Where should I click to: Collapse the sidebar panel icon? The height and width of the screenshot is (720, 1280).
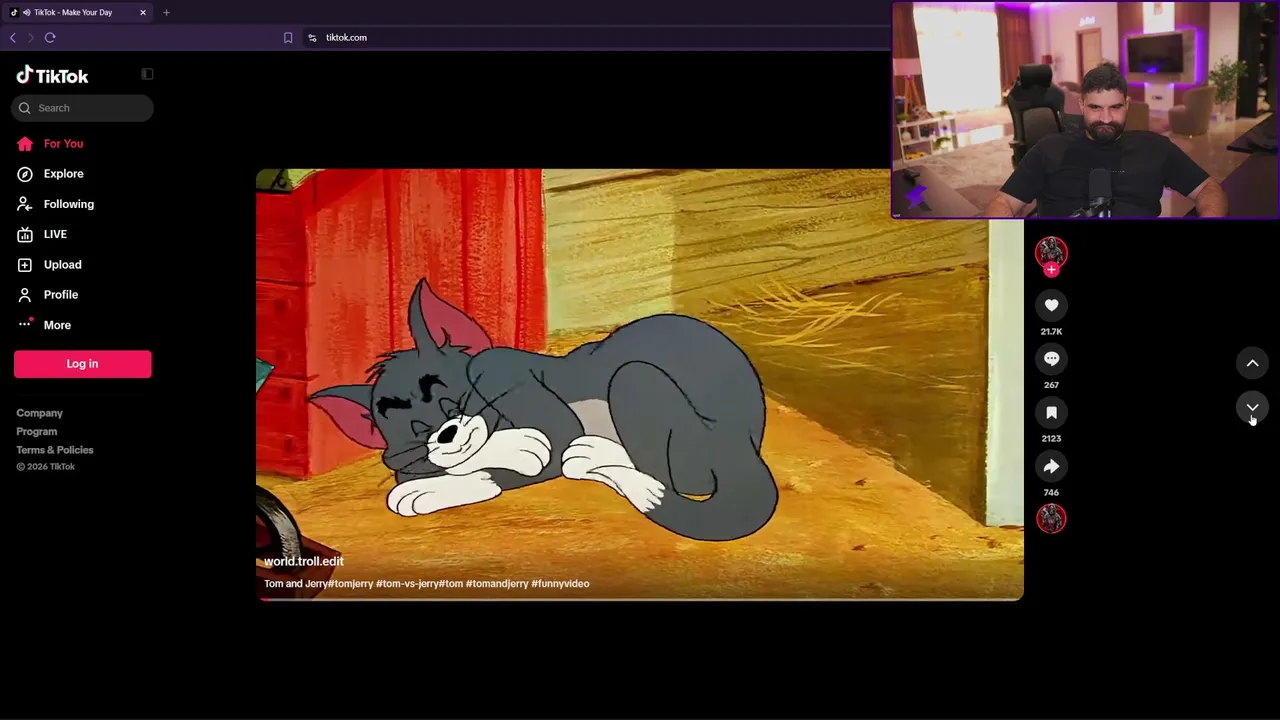click(147, 74)
